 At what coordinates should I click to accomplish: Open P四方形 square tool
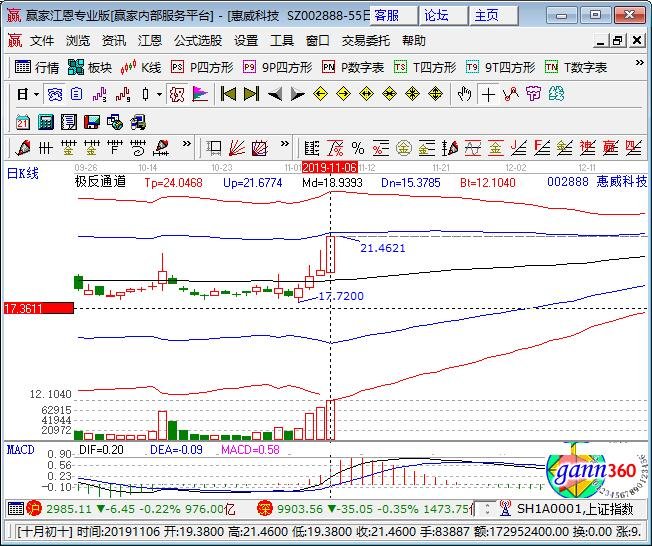pyautogui.click(x=202, y=67)
